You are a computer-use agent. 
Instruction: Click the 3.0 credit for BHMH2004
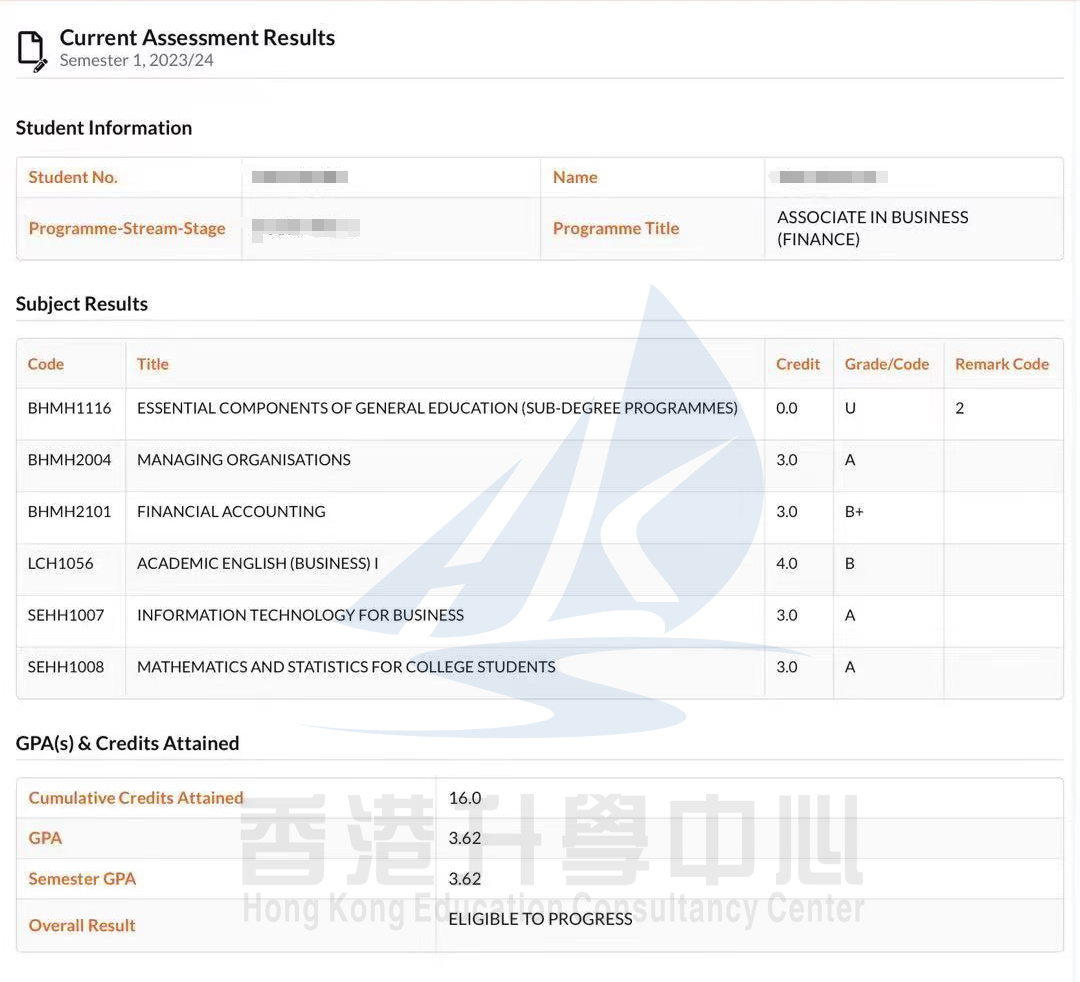click(x=787, y=460)
